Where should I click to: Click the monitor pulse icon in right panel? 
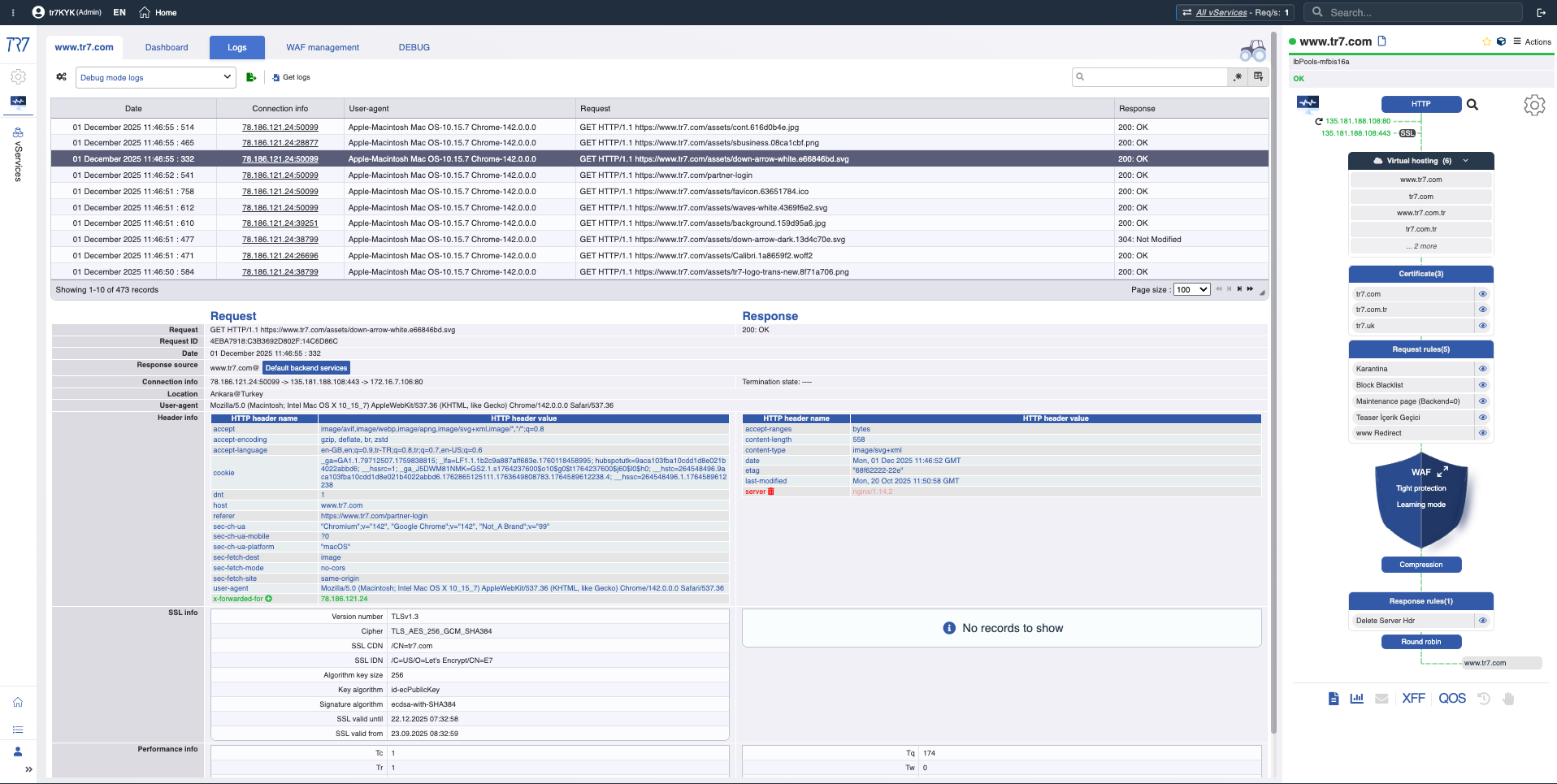(x=1308, y=102)
